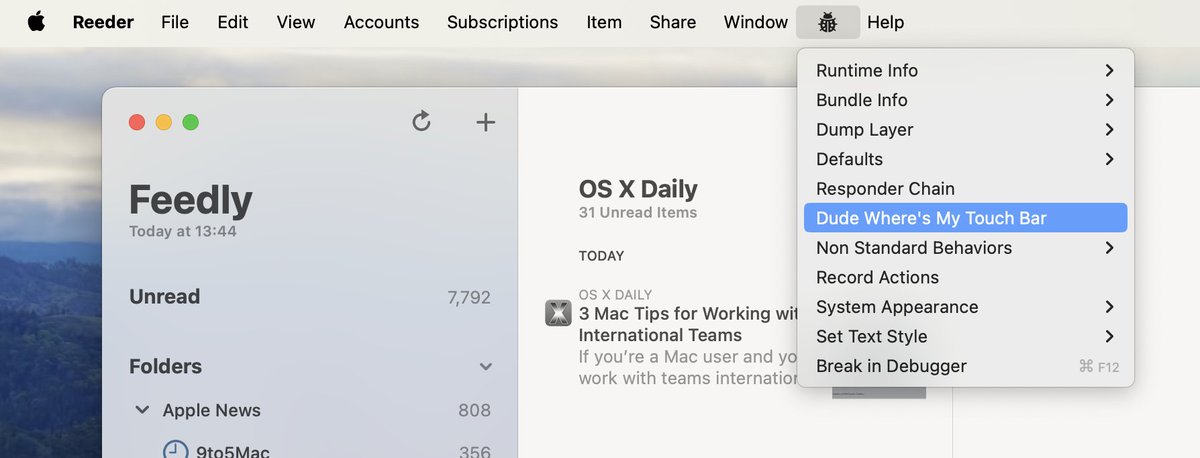This screenshot has height=458, width=1200.
Task: Expand the Dump Layer submenu
Action: tap(965, 129)
